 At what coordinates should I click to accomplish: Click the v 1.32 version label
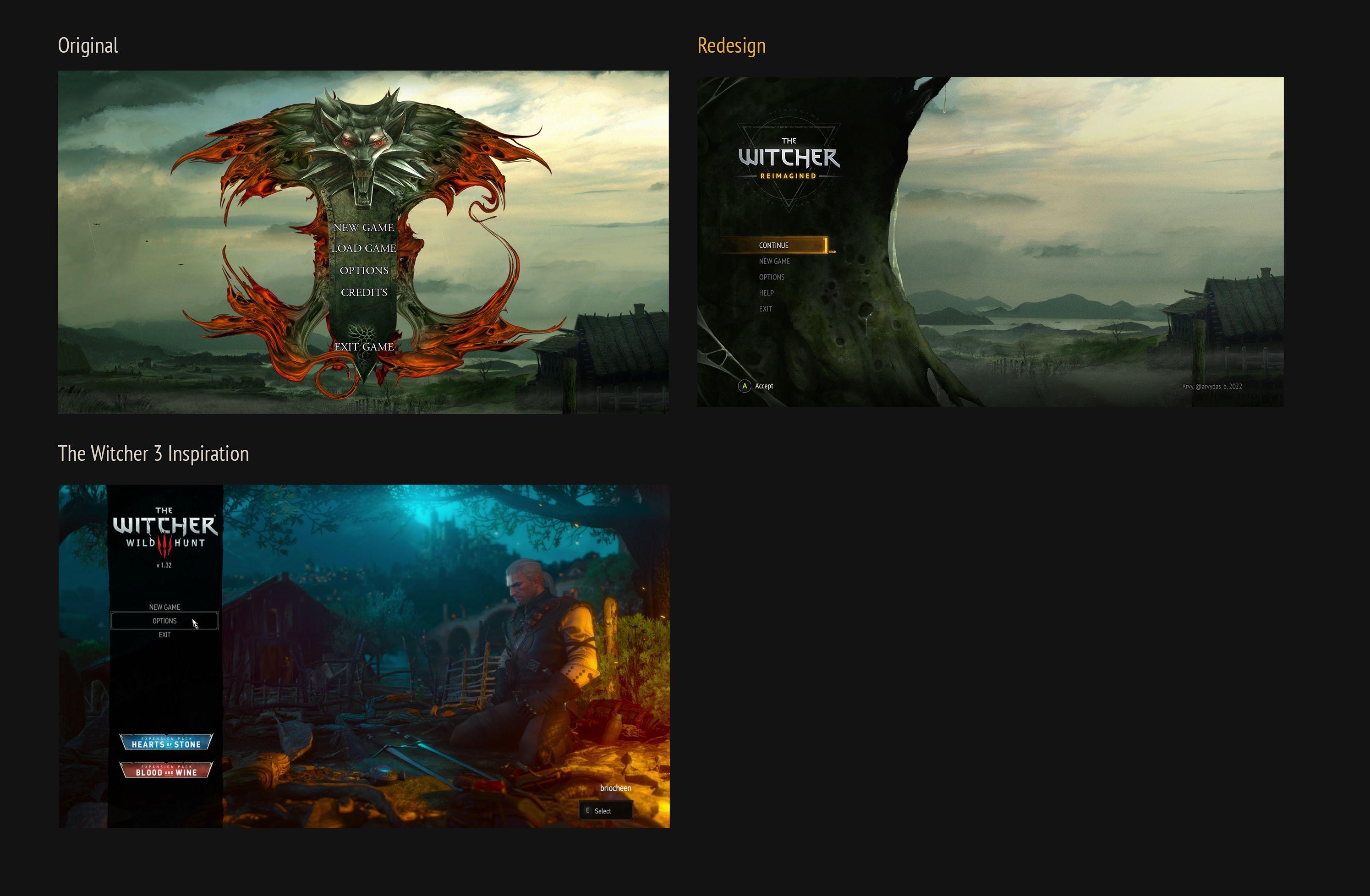164,565
